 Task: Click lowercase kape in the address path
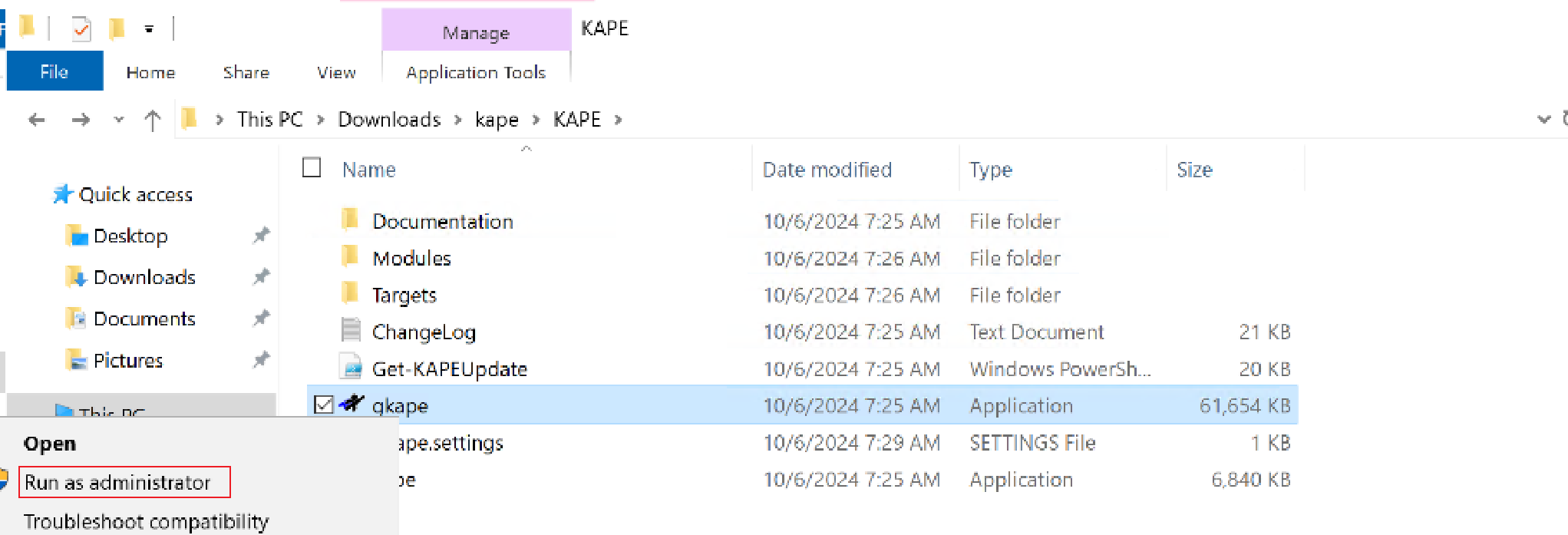point(497,121)
